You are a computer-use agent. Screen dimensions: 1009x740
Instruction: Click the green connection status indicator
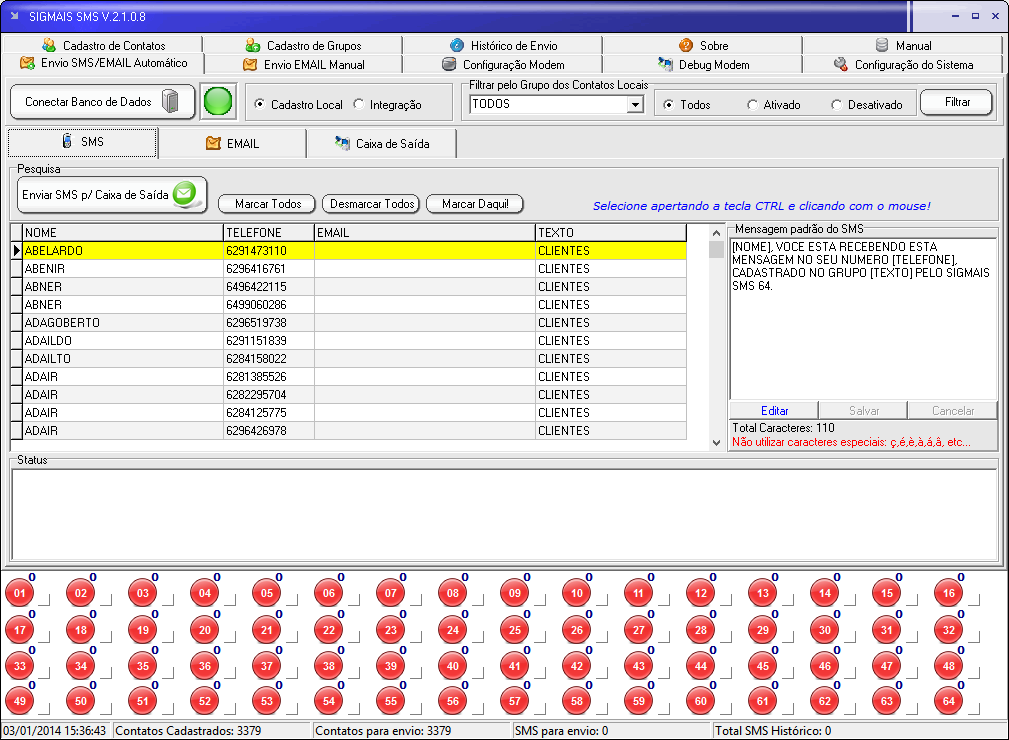point(218,102)
